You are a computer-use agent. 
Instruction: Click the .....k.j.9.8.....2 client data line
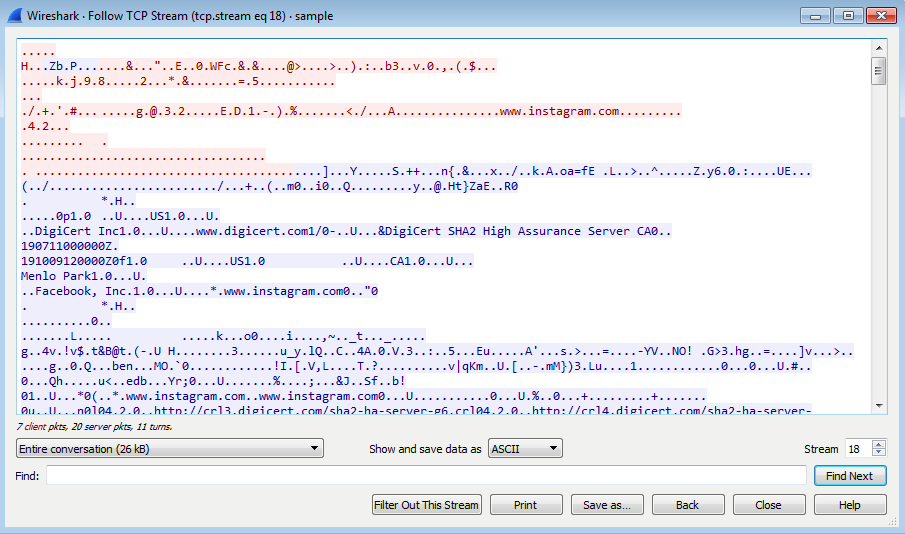(178, 81)
